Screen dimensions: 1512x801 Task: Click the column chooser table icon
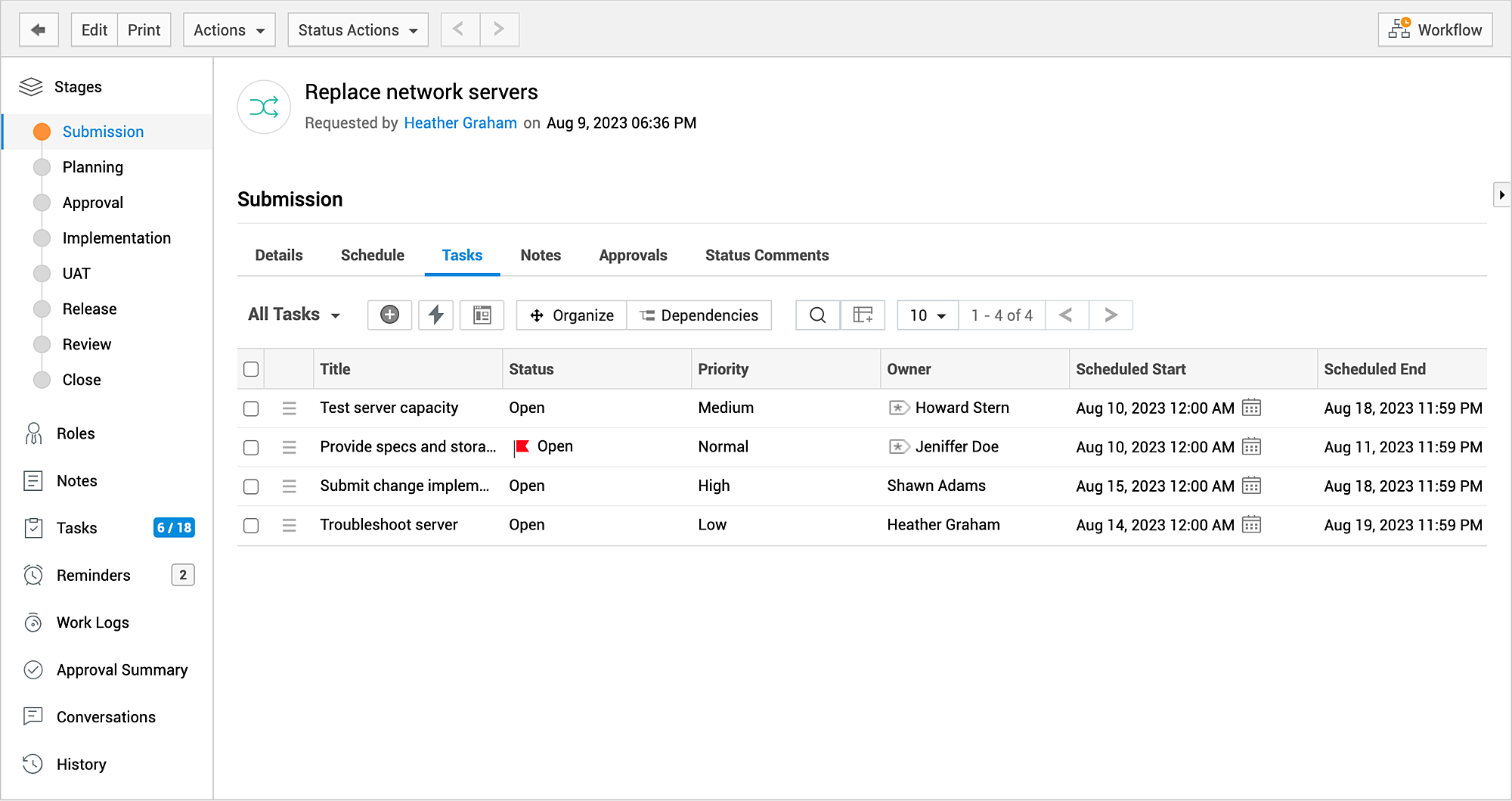coord(863,315)
